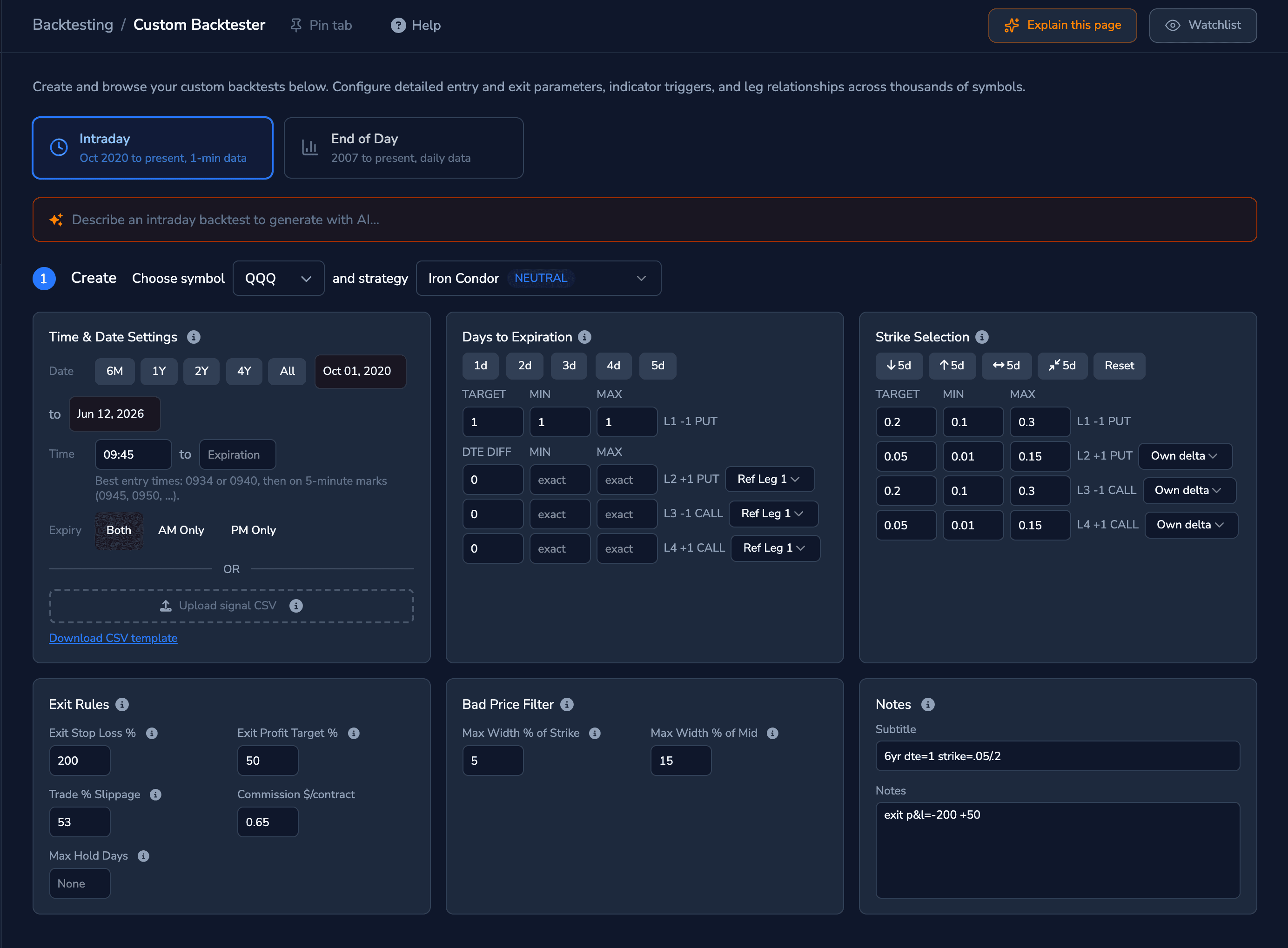Click the Max Hold Days field
The width and height of the screenshot is (1288, 948).
[x=80, y=883]
